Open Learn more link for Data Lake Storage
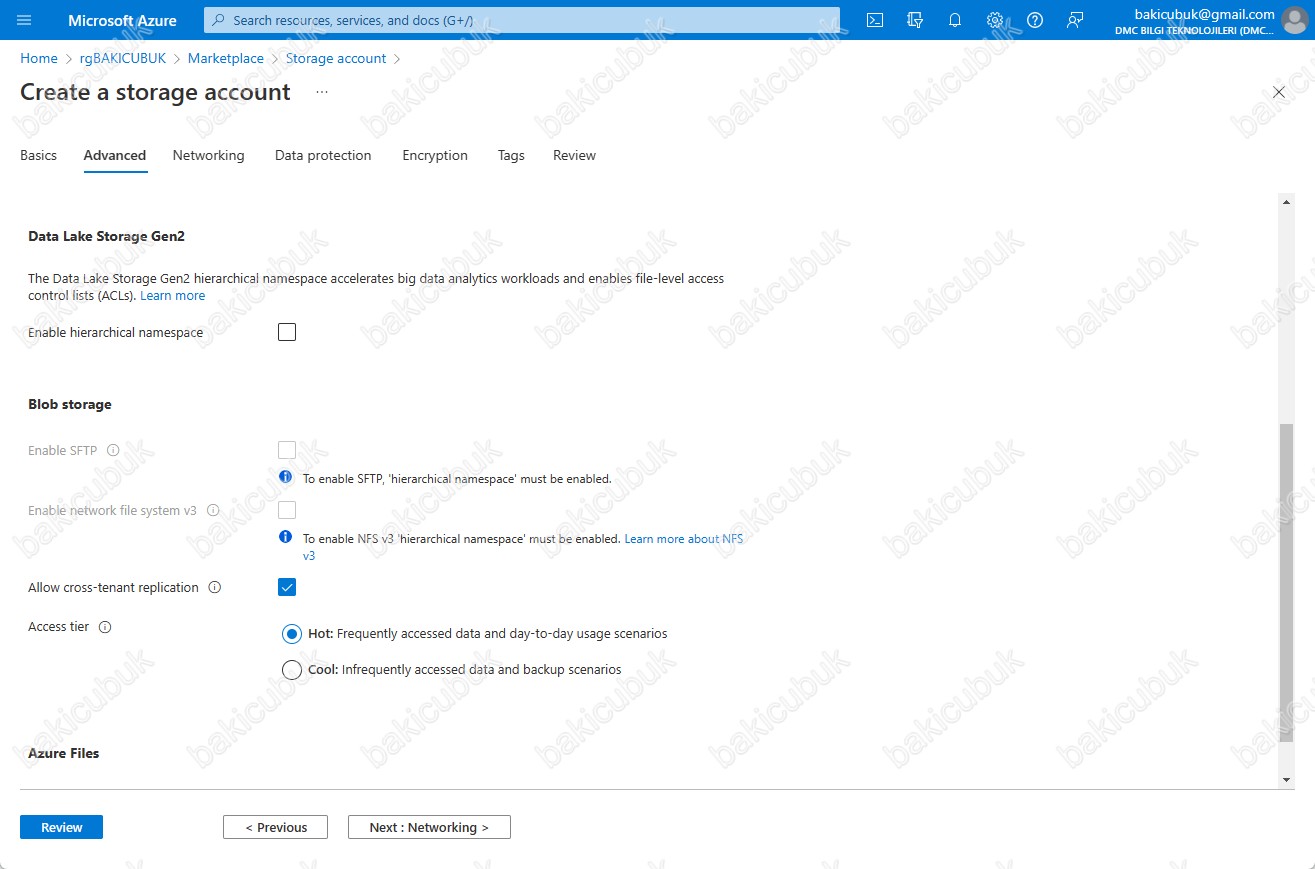 point(172,296)
